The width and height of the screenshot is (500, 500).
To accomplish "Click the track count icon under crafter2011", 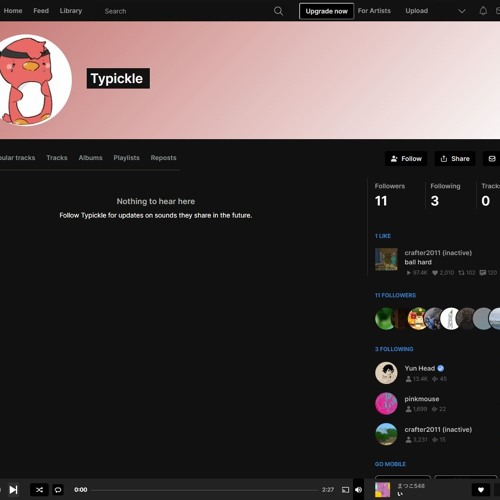I will tap(435, 440).
